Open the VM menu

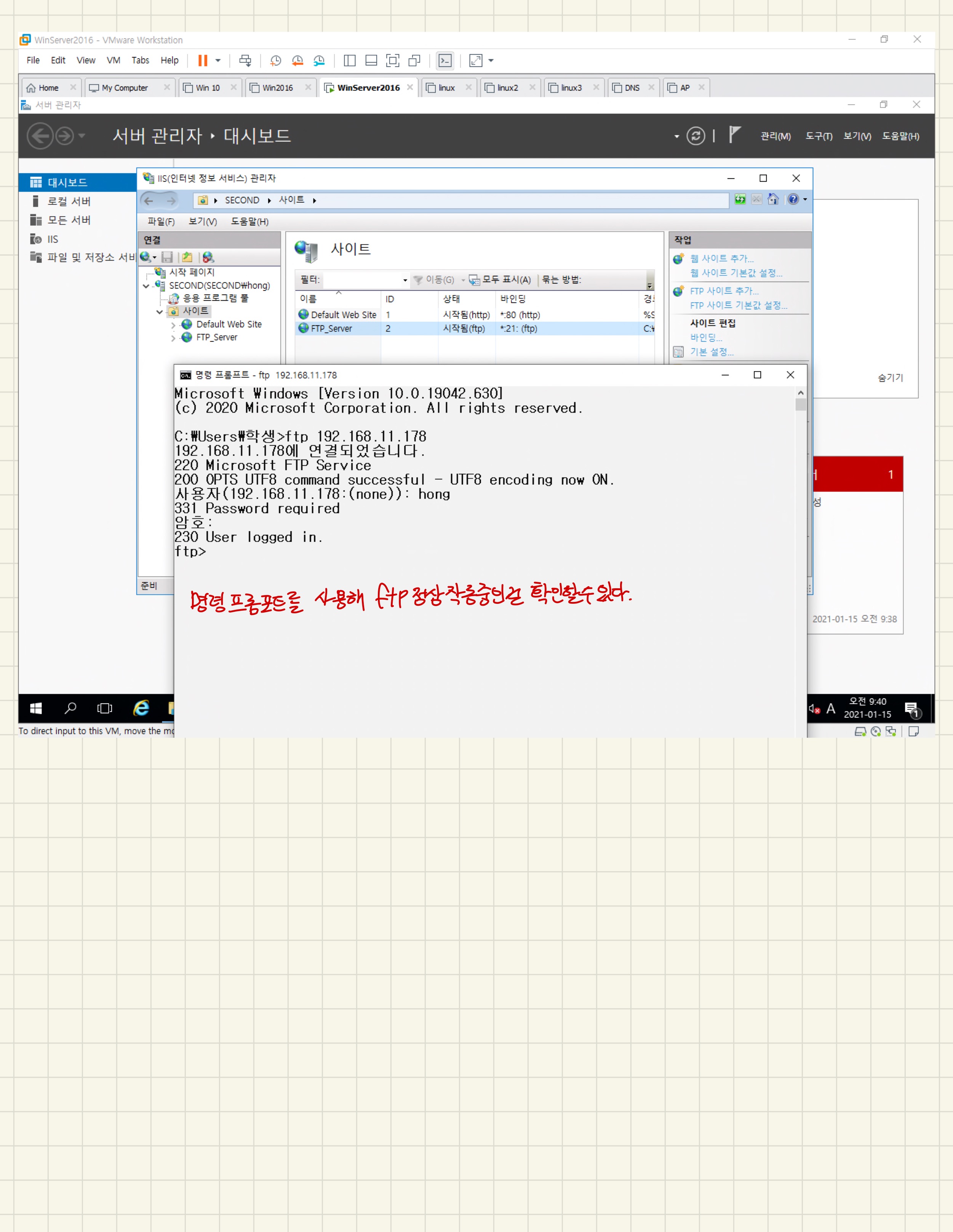click(114, 61)
